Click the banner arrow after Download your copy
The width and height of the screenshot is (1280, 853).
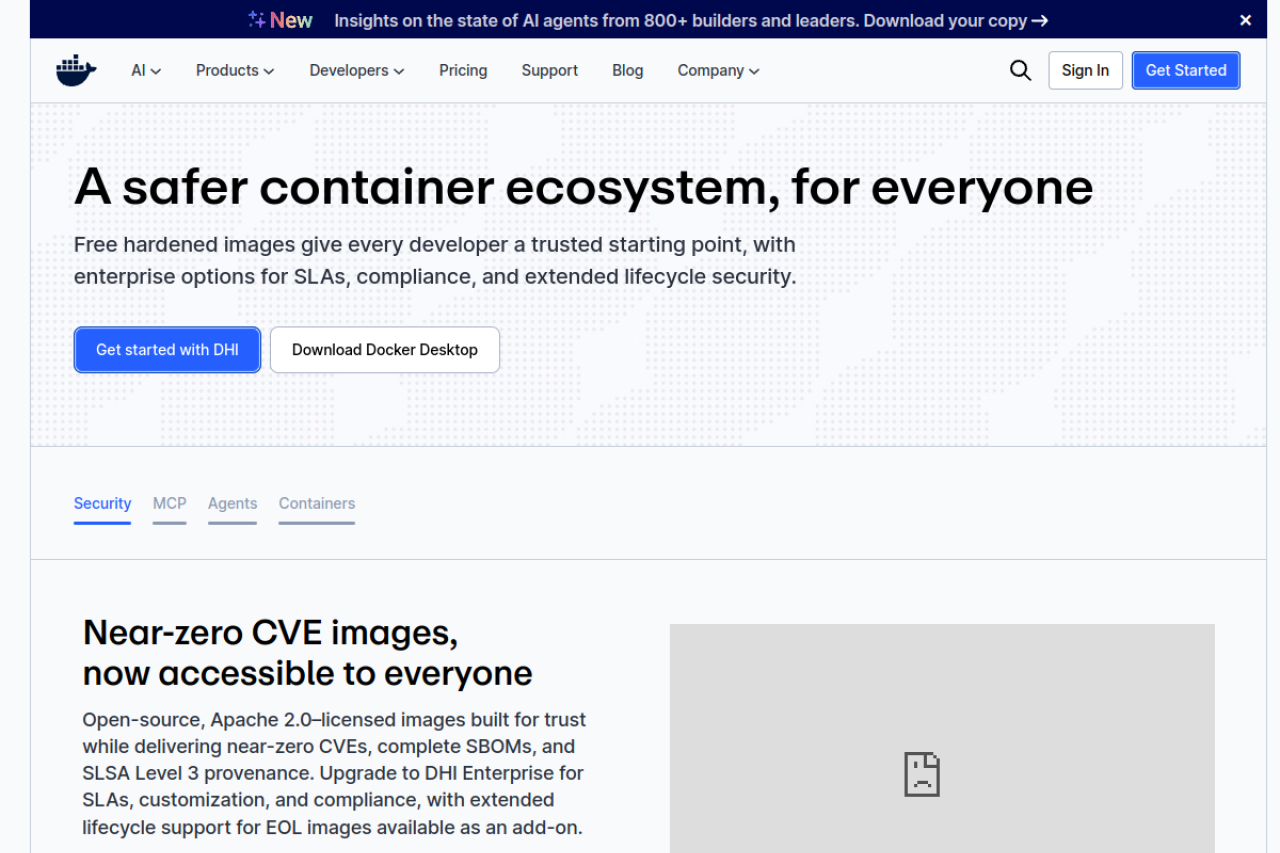(x=1040, y=20)
